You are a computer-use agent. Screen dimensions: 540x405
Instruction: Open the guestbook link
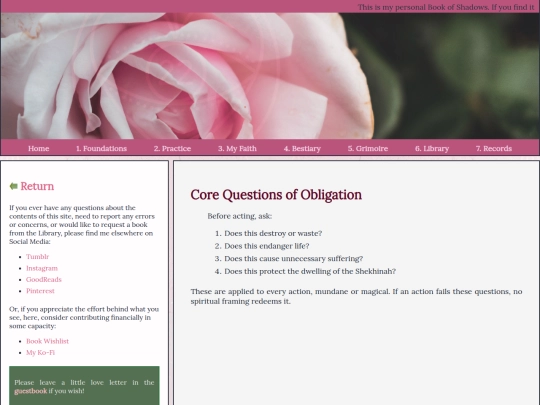(31, 391)
